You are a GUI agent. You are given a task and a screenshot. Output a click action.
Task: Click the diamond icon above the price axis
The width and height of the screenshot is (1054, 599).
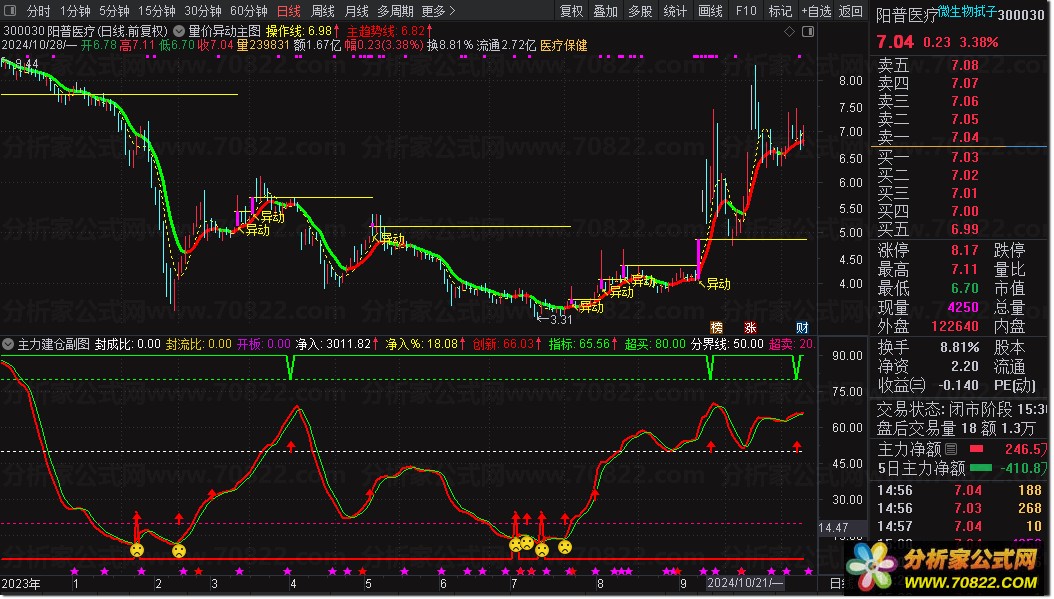tap(790, 32)
